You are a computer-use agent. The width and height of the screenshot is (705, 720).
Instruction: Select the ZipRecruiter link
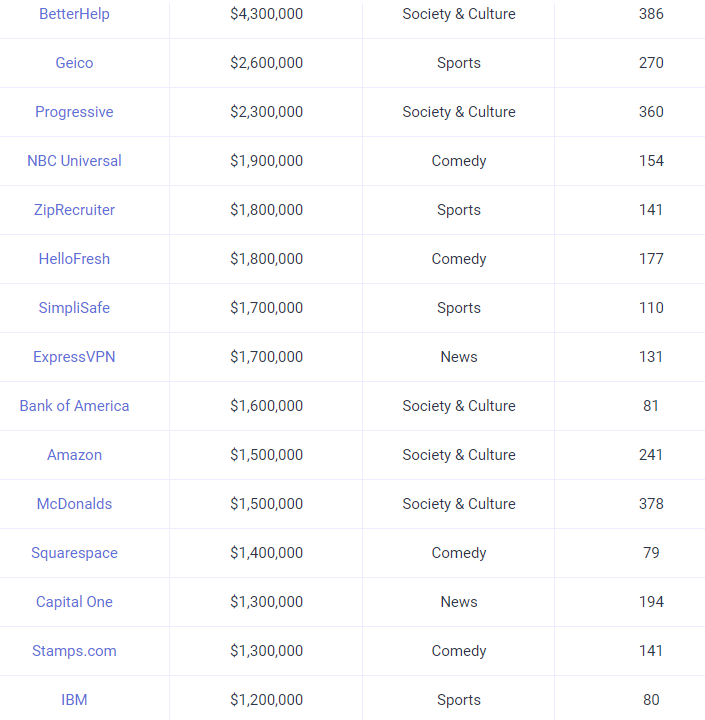tap(74, 210)
